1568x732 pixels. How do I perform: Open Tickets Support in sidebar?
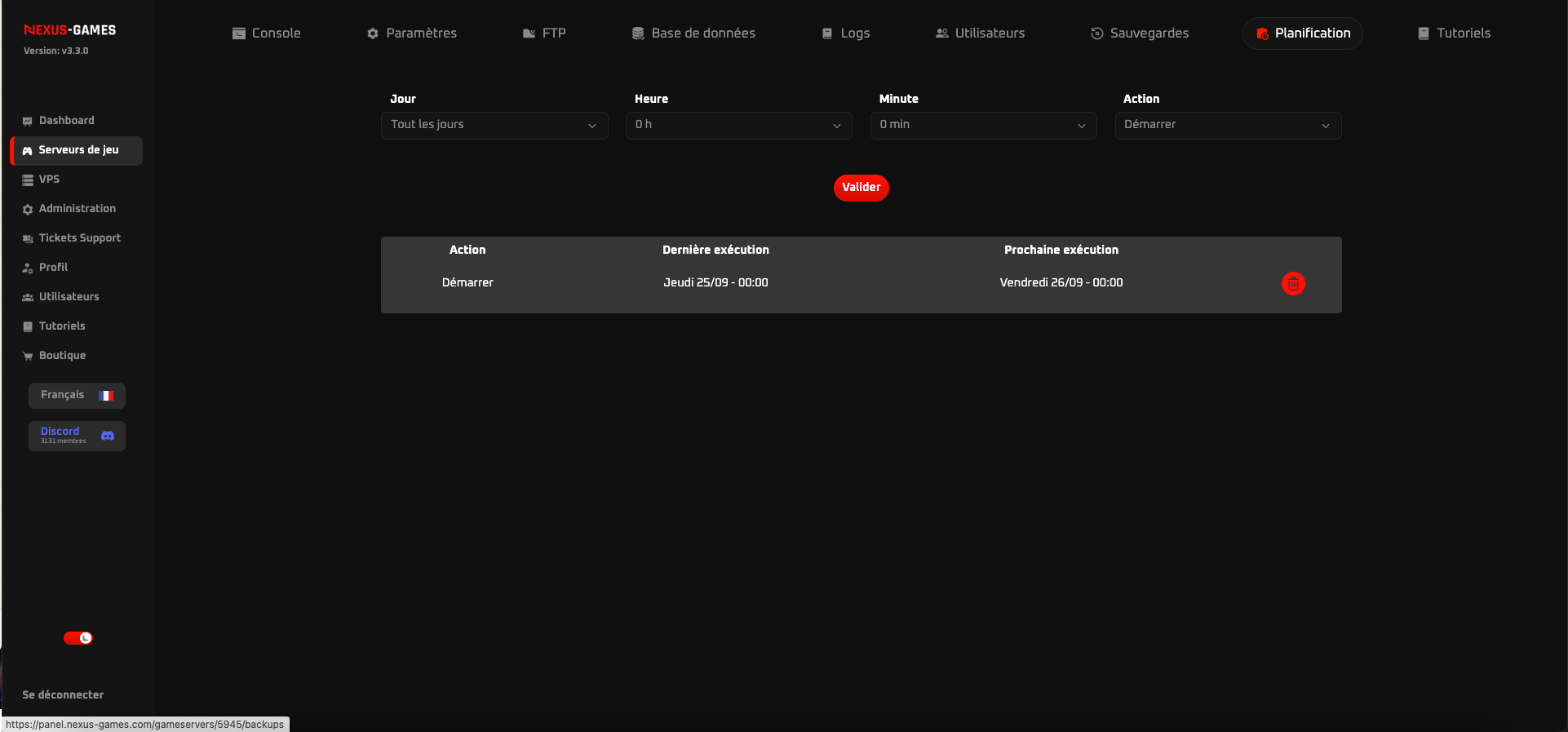point(79,238)
